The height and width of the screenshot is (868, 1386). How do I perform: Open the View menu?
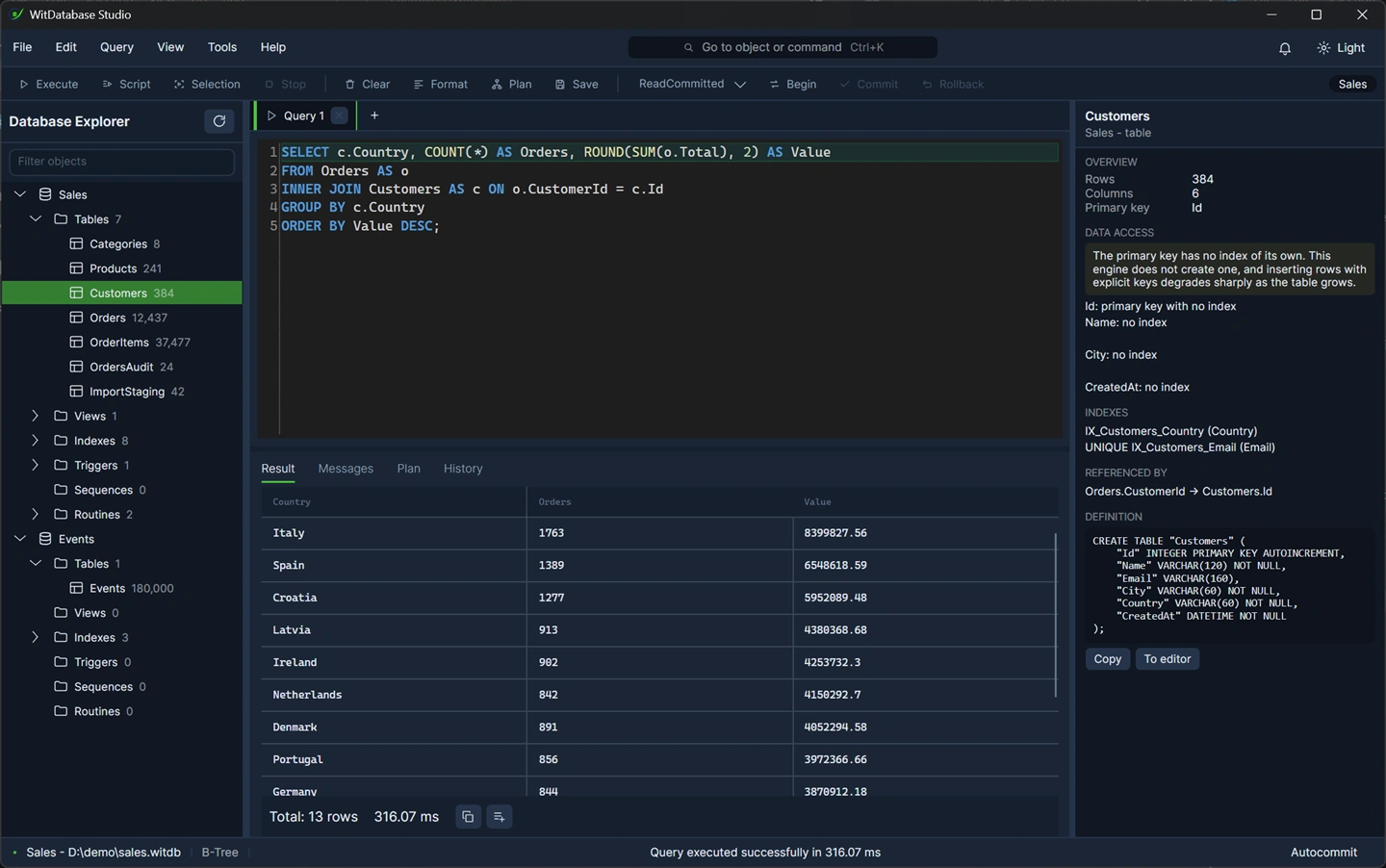(x=170, y=47)
